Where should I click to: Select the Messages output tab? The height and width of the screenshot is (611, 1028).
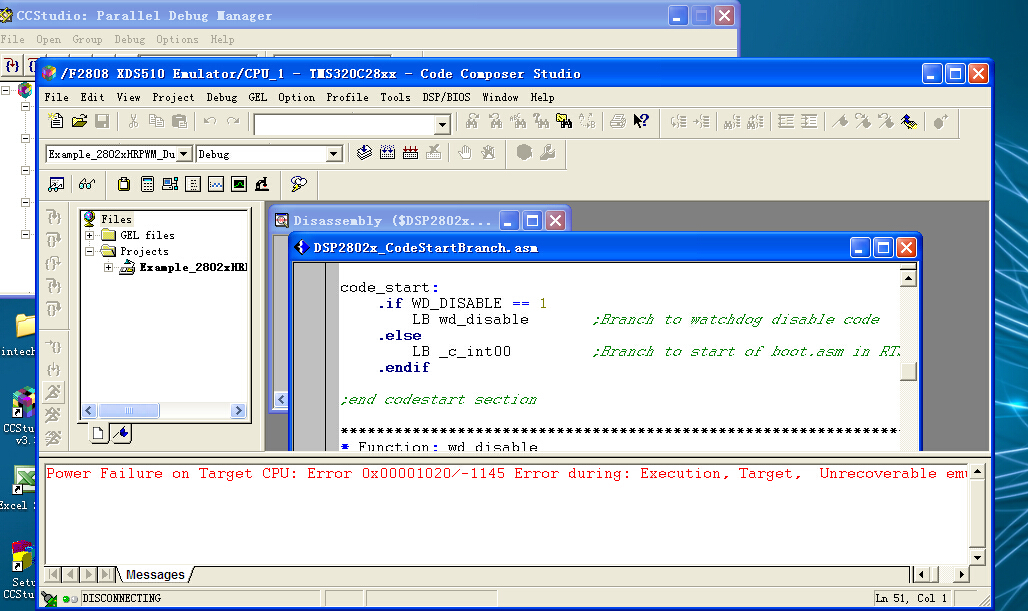pyautogui.click(x=155, y=574)
